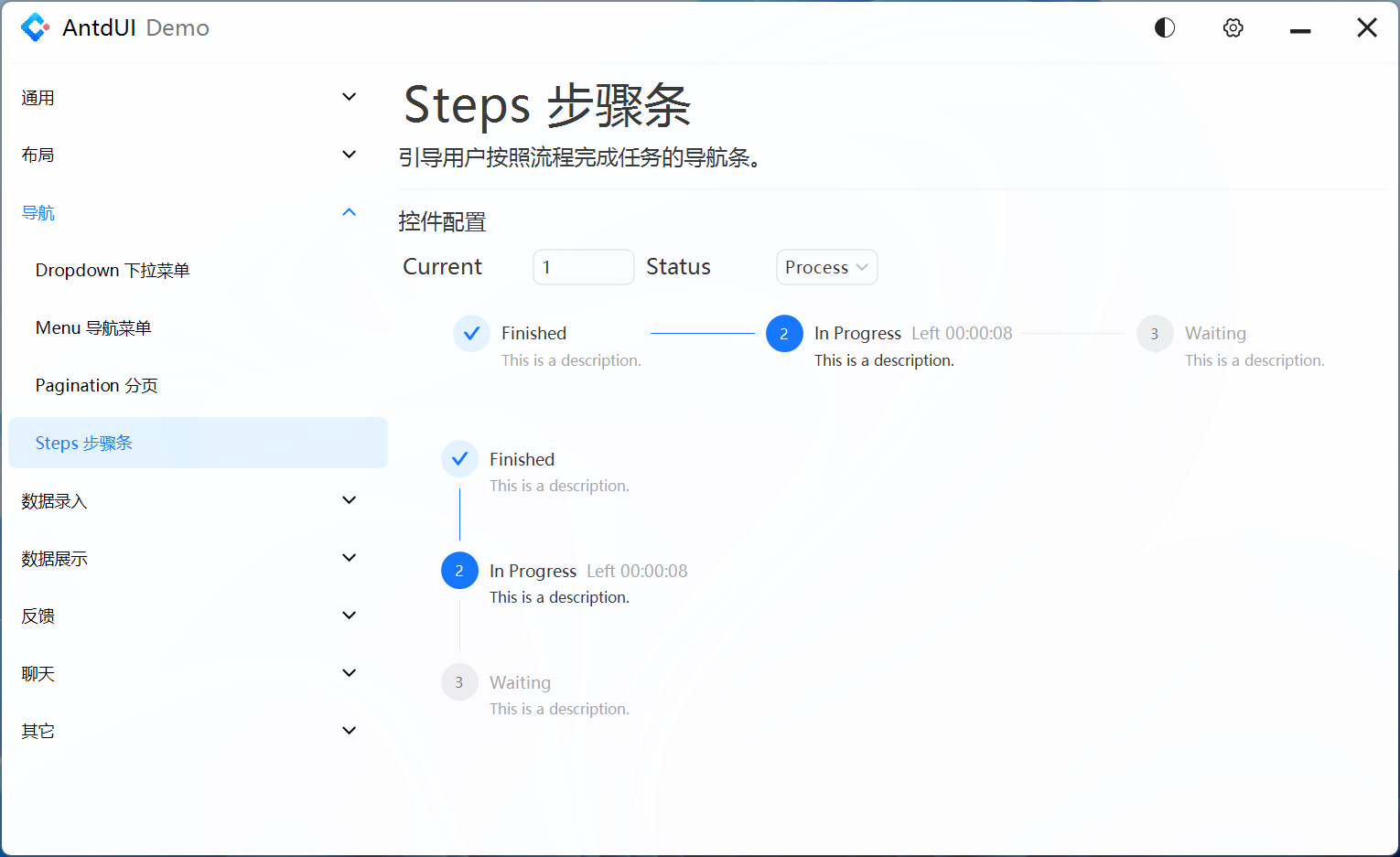Click the vertical Finished step checkmark icon
The image size is (1400, 857).
point(459,458)
